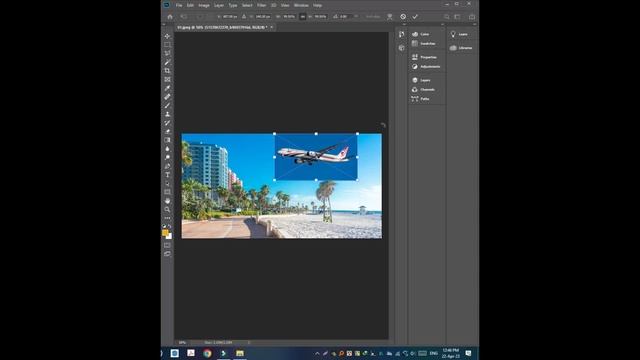Cancel the transform
The height and width of the screenshot is (360, 640).
coord(403,17)
